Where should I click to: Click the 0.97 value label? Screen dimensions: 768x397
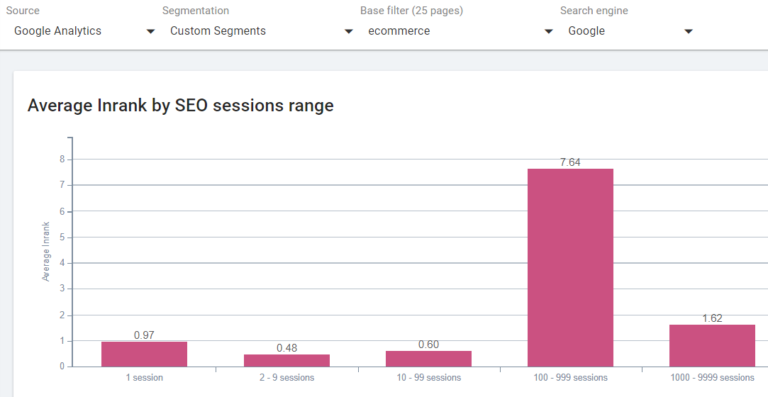tap(144, 335)
